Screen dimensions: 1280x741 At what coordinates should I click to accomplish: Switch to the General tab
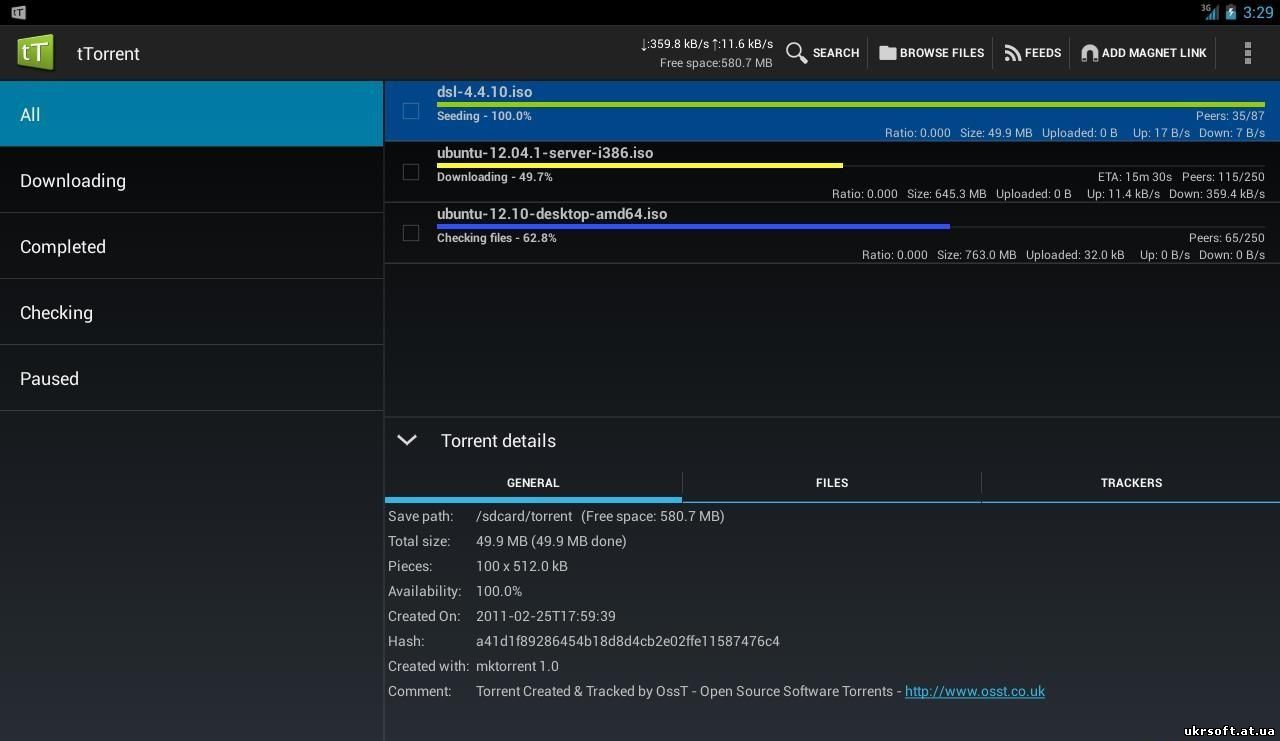coord(533,483)
